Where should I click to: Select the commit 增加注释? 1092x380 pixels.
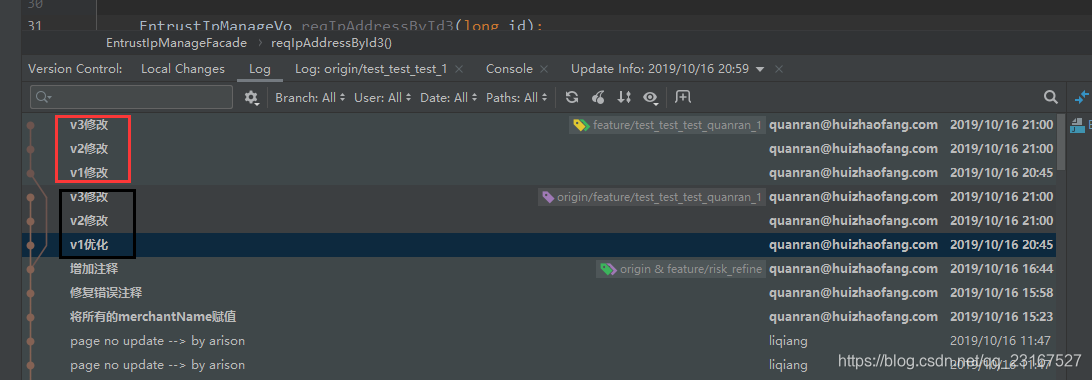point(539,269)
